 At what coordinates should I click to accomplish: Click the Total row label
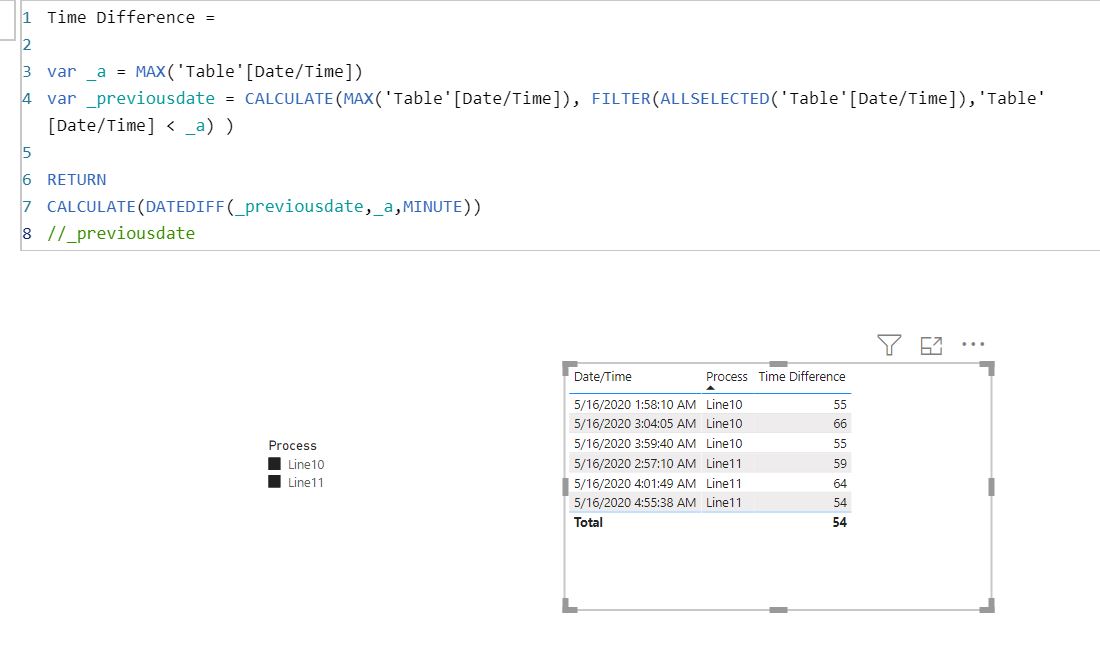pos(588,522)
